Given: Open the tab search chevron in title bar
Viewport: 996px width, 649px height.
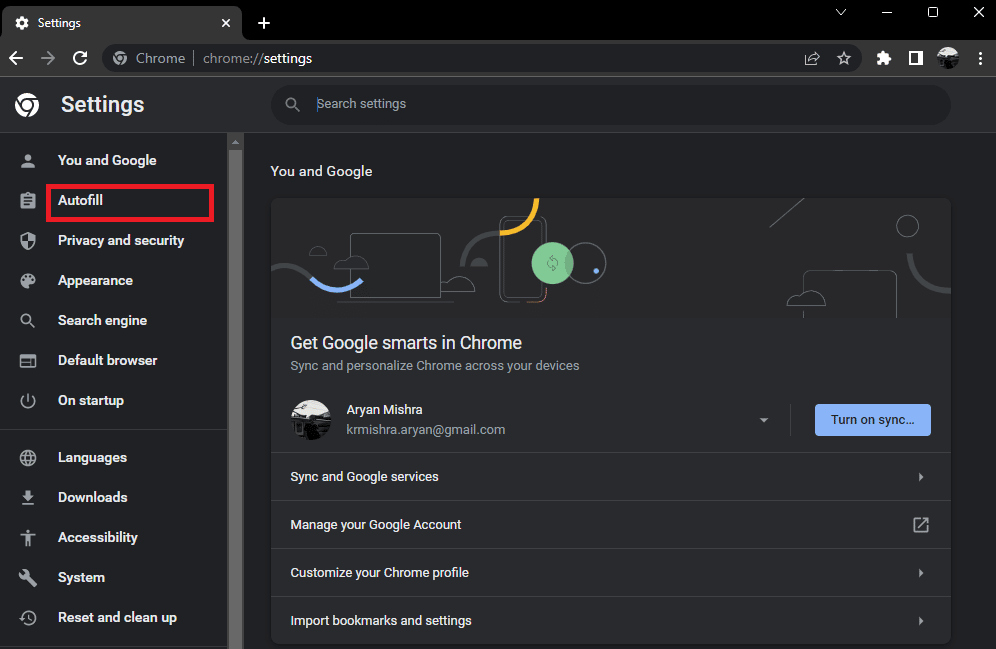Looking at the screenshot, I should (x=841, y=12).
